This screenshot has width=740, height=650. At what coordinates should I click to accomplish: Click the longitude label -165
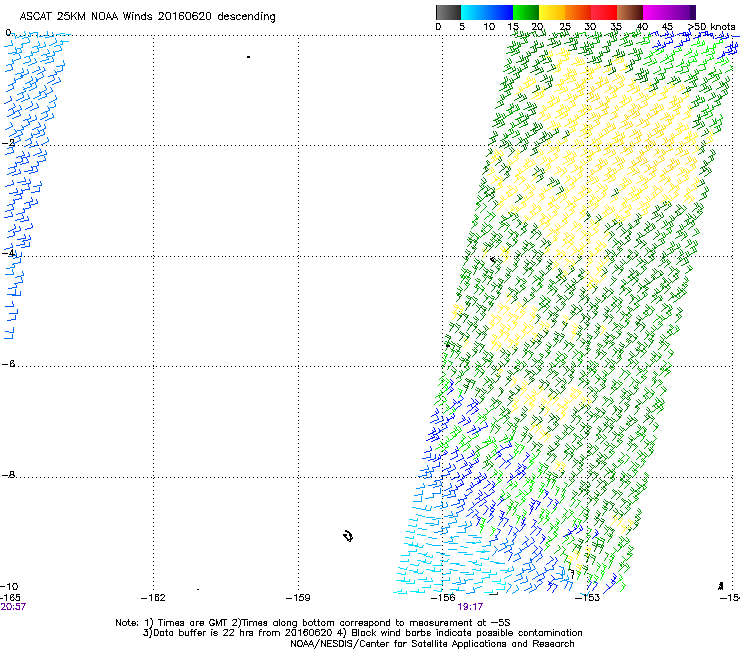coord(10,598)
